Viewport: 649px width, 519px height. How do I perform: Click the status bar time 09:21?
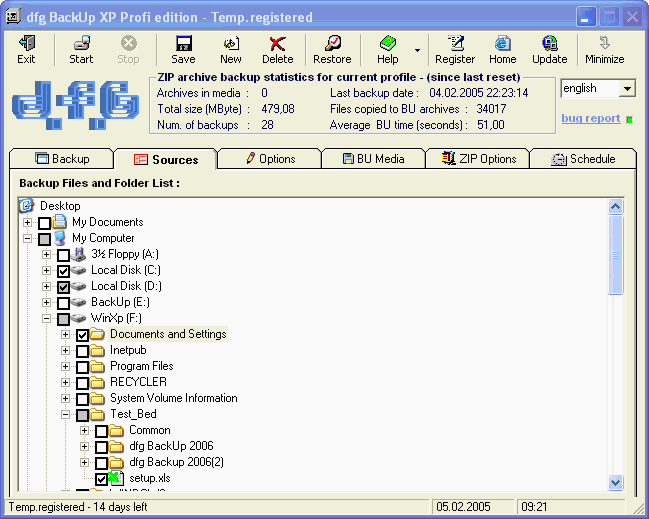pos(534,507)
